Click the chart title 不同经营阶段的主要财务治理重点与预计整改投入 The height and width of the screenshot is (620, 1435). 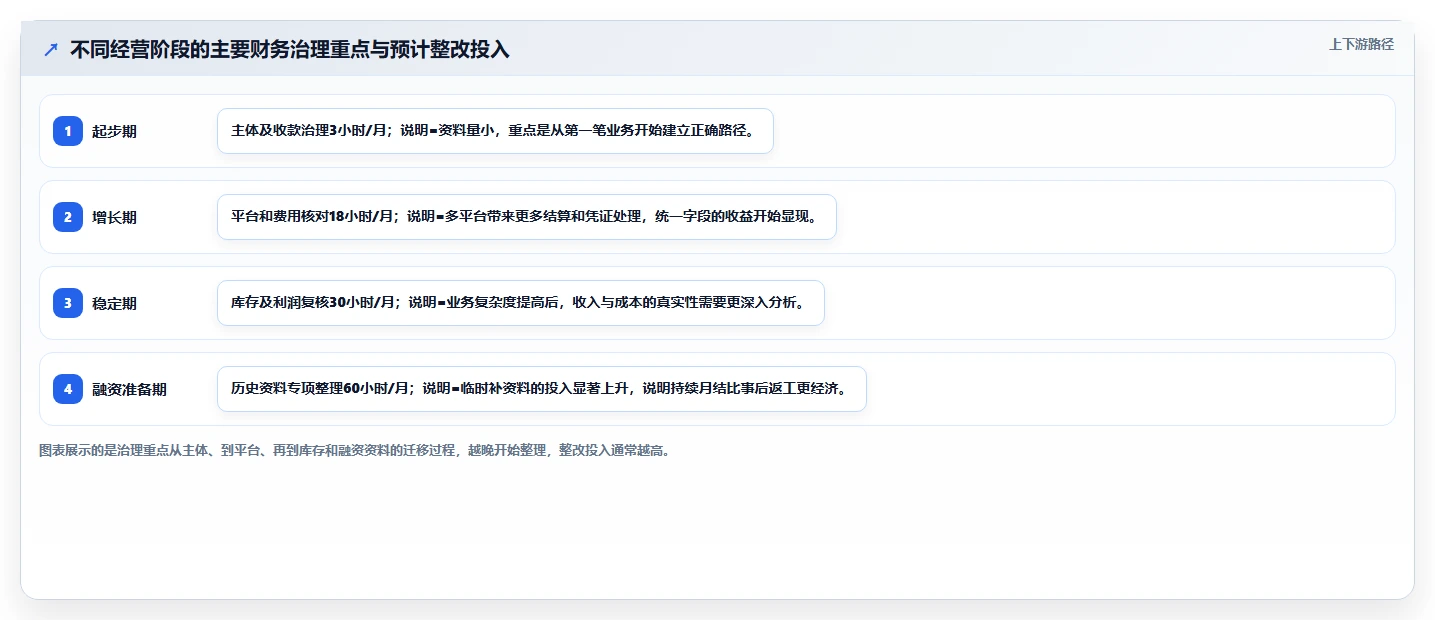(290, 49)
